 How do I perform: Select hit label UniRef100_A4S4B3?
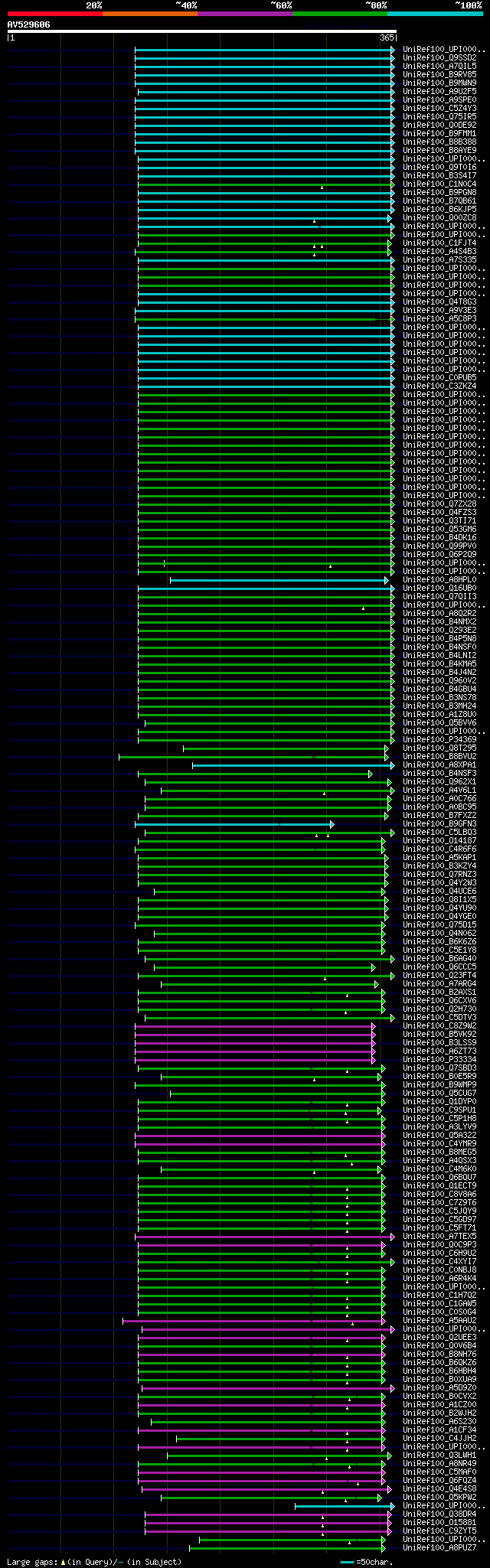coord(439,251)
